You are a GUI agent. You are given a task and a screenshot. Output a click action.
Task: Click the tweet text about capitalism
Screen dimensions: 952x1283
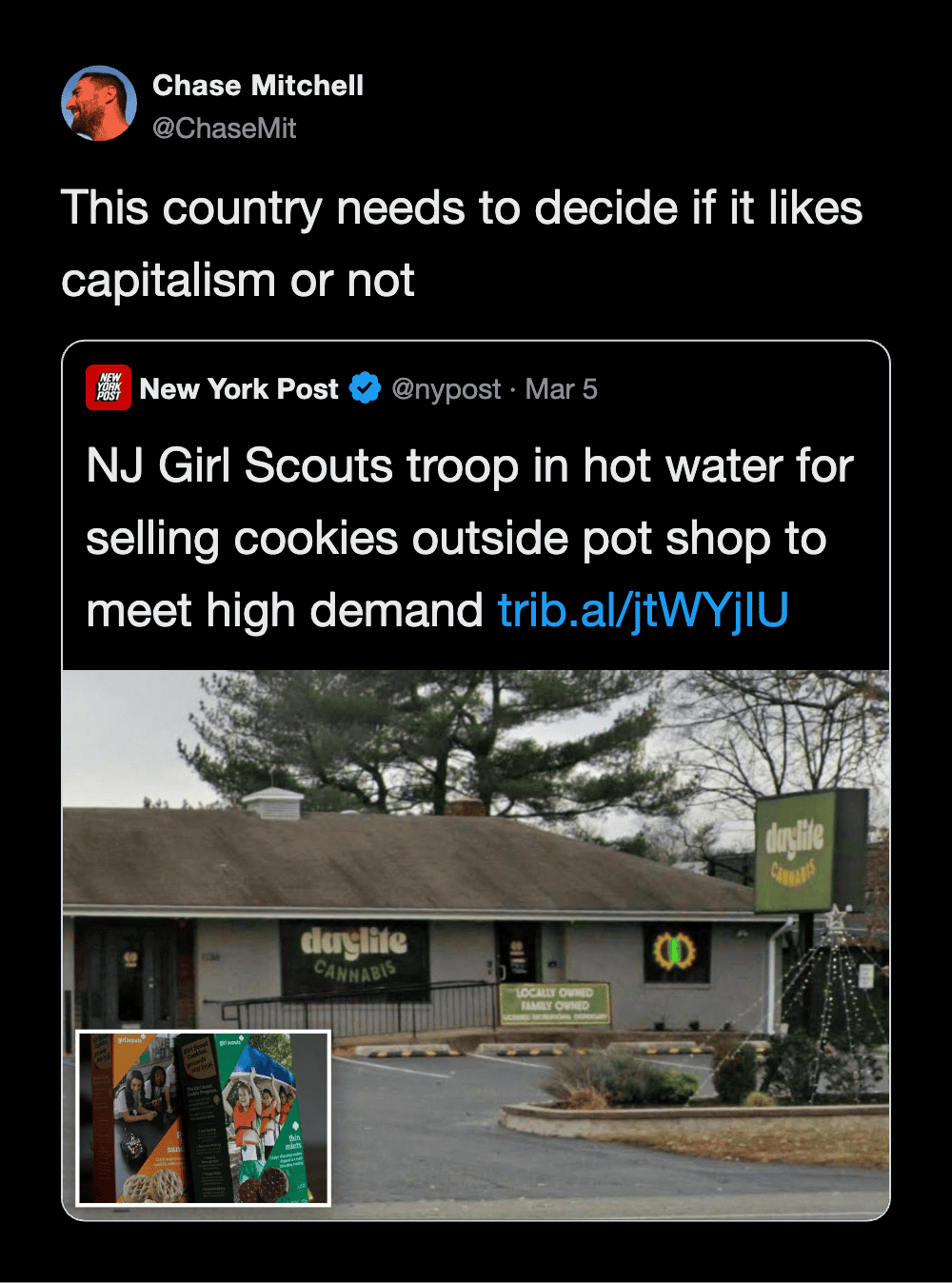pyautogui.click(x=461, y=244)
